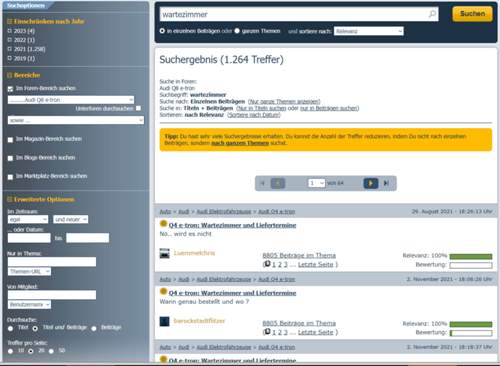This screenshot has width=500, height=366.
Task: Click the page icon in barockstadtflitzer result
Action: (267, 332)
